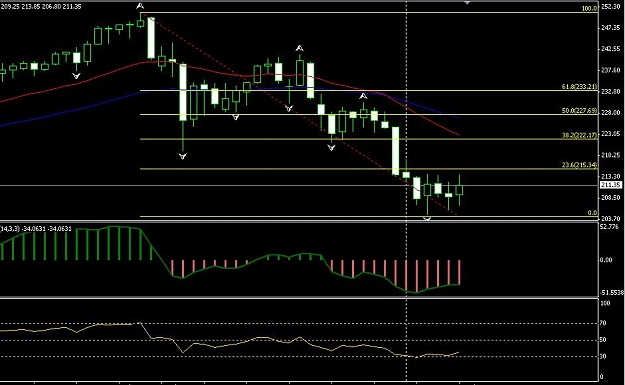The height and width of the screenshot is (385, 625).
Task: Select the 70 level on RSI scale
Action: point(603,323)
